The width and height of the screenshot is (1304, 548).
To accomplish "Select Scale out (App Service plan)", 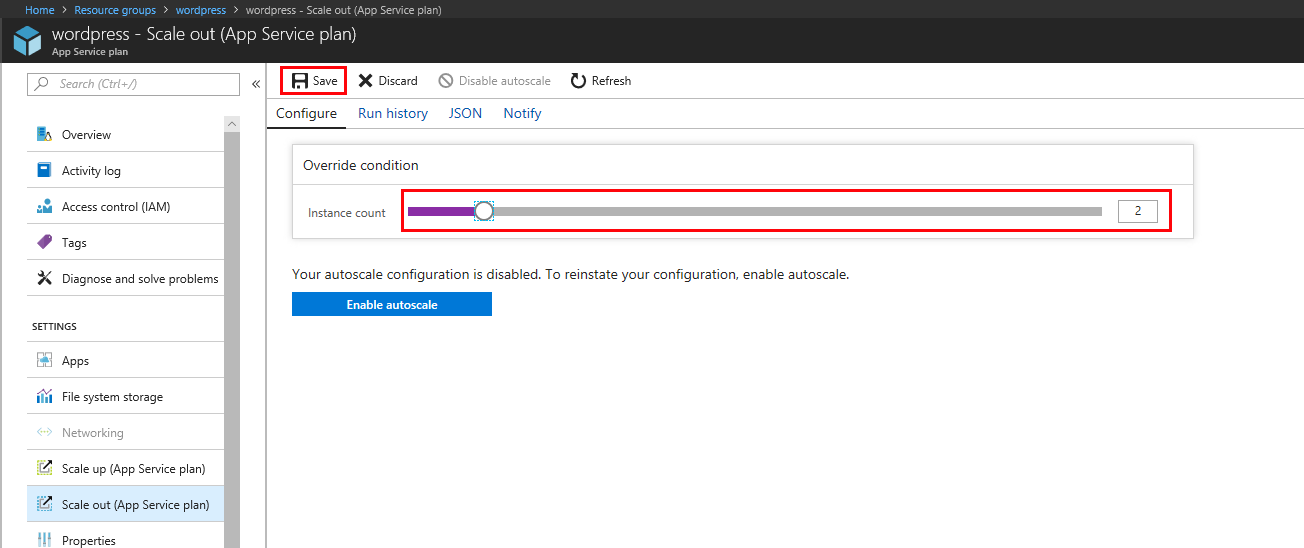I will [x=126, y=504].
